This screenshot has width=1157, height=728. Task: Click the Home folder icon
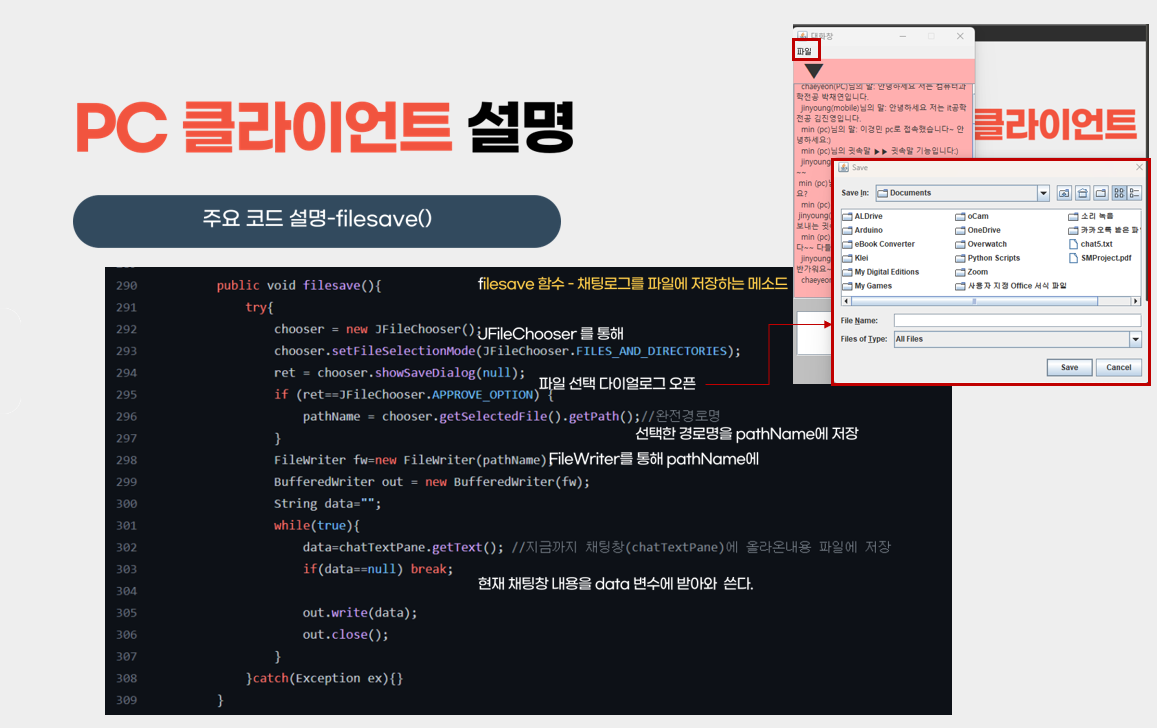(x=1082, y=193)
